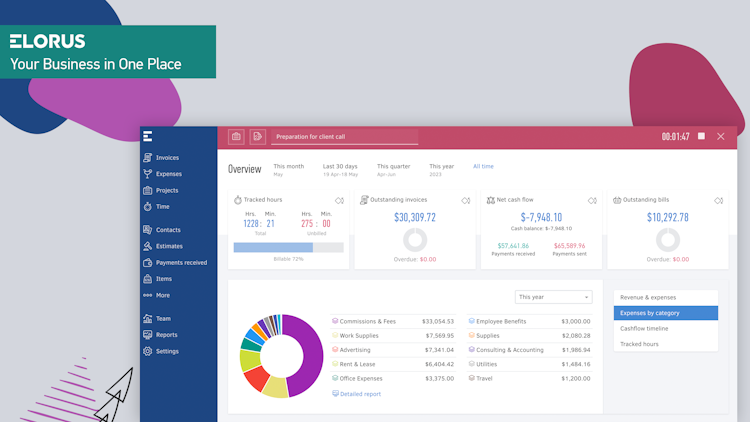Click the Rent & Lease row label
750x422 pixels.
(x=357, y=364)
